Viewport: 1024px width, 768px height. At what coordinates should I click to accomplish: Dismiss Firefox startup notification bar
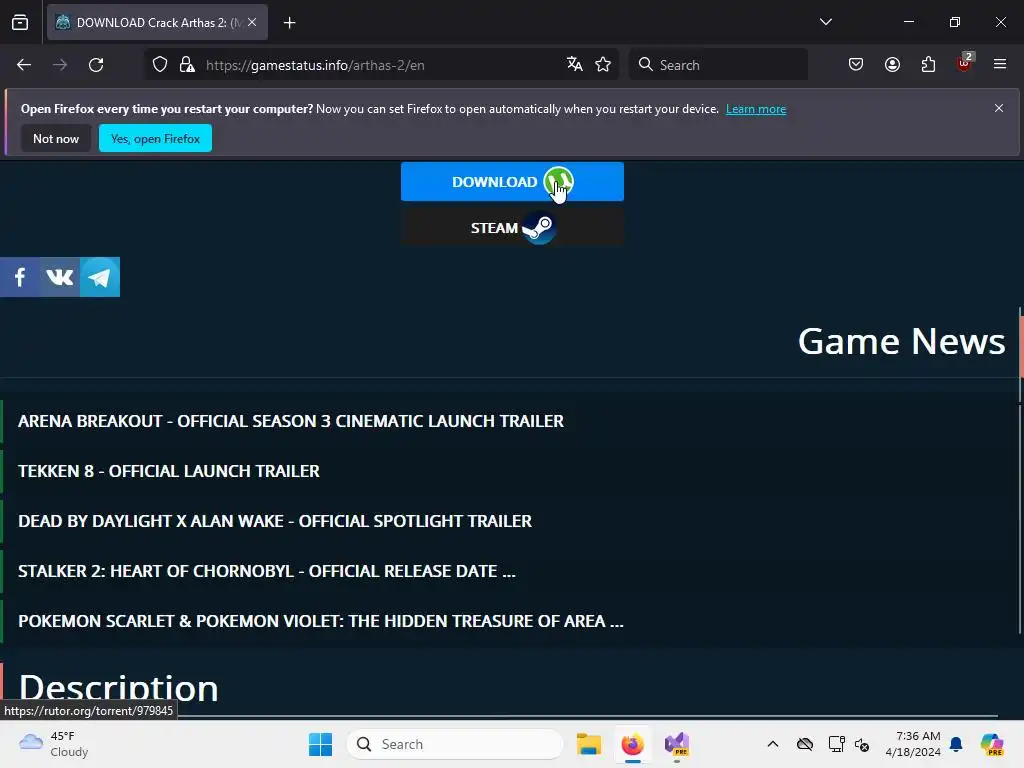(999, 108)
